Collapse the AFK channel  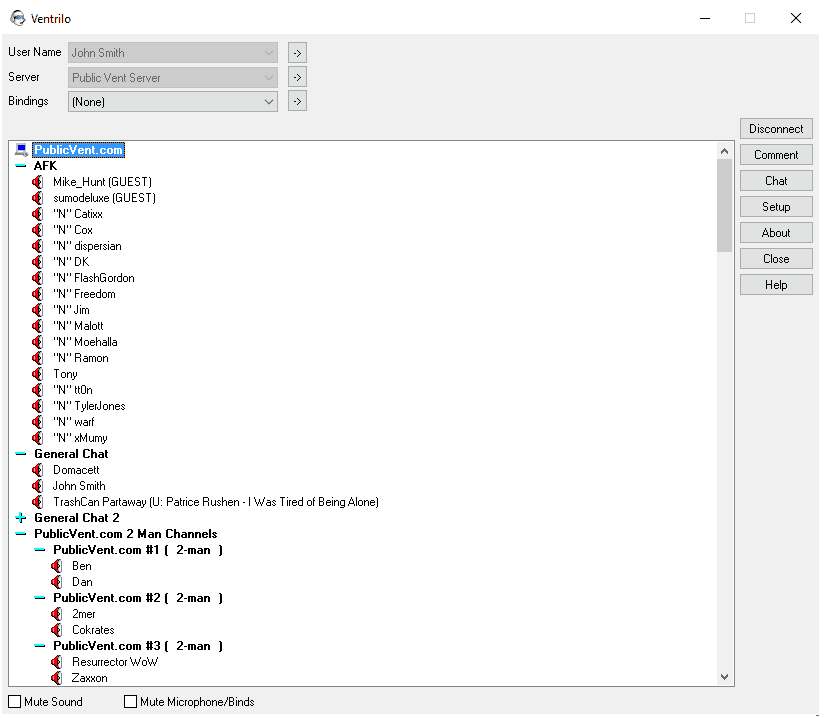21,166
